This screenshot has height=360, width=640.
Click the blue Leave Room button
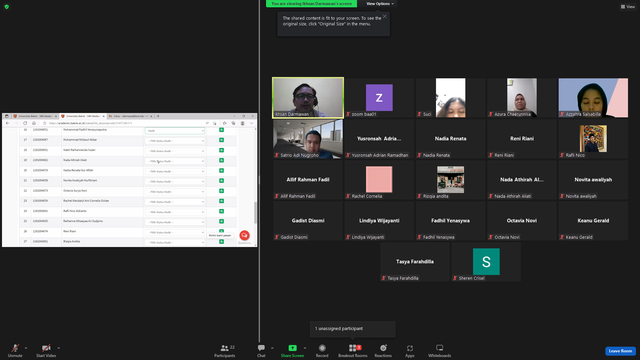click(620, 351)
